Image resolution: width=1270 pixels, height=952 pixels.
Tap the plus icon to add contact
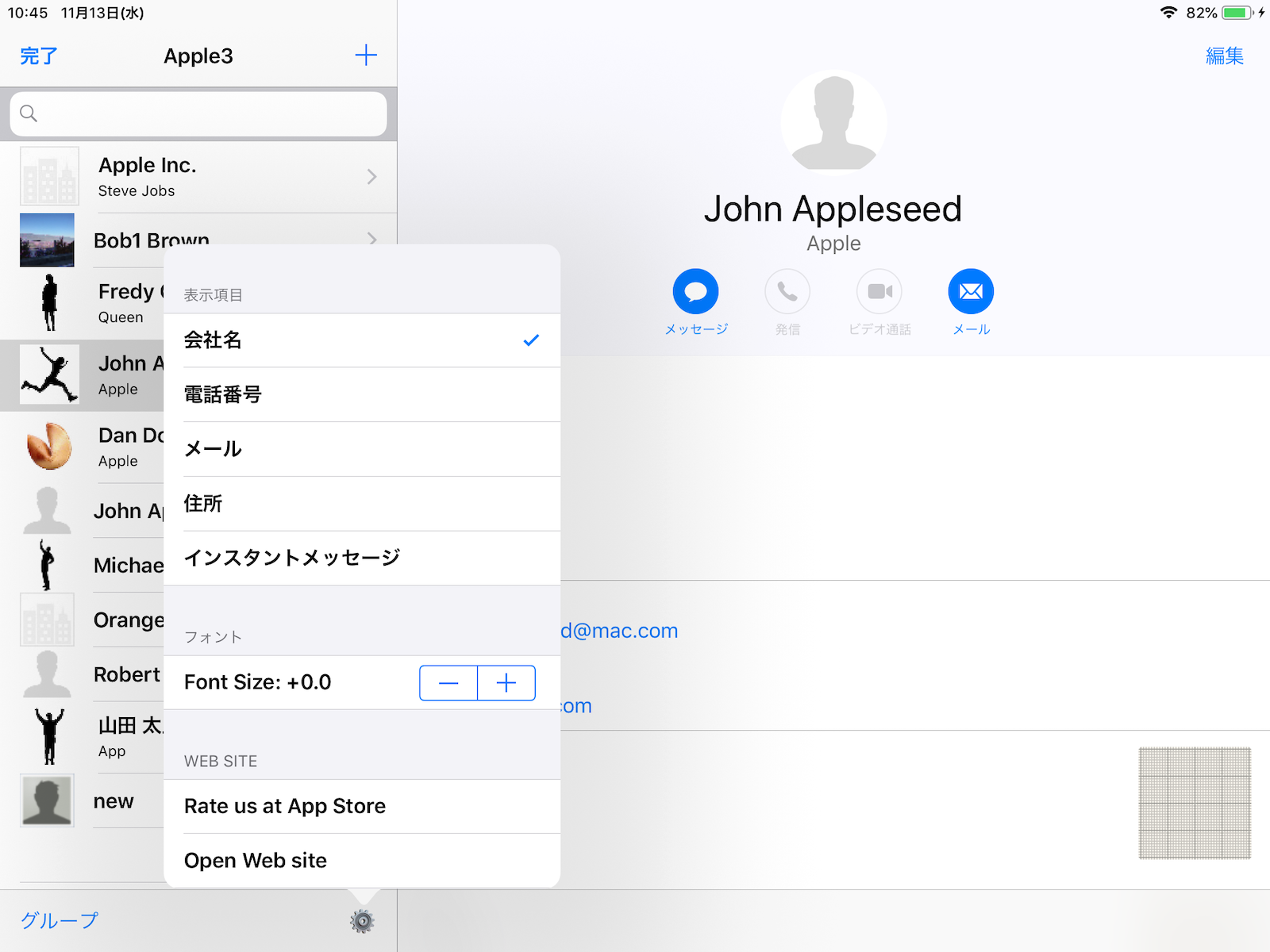click(366, 56)
